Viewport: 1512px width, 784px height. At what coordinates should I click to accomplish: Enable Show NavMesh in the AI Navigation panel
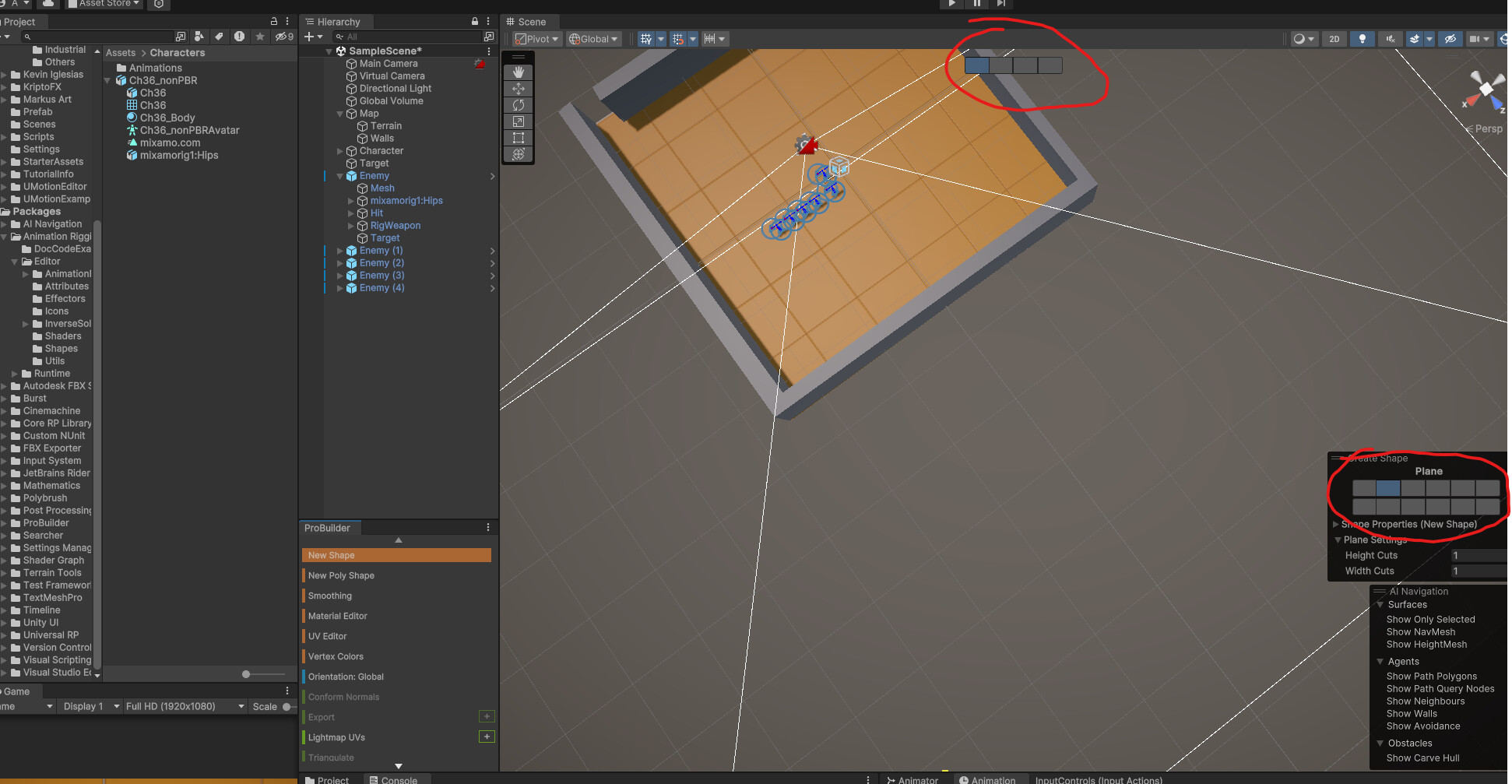coord(1420,631)
